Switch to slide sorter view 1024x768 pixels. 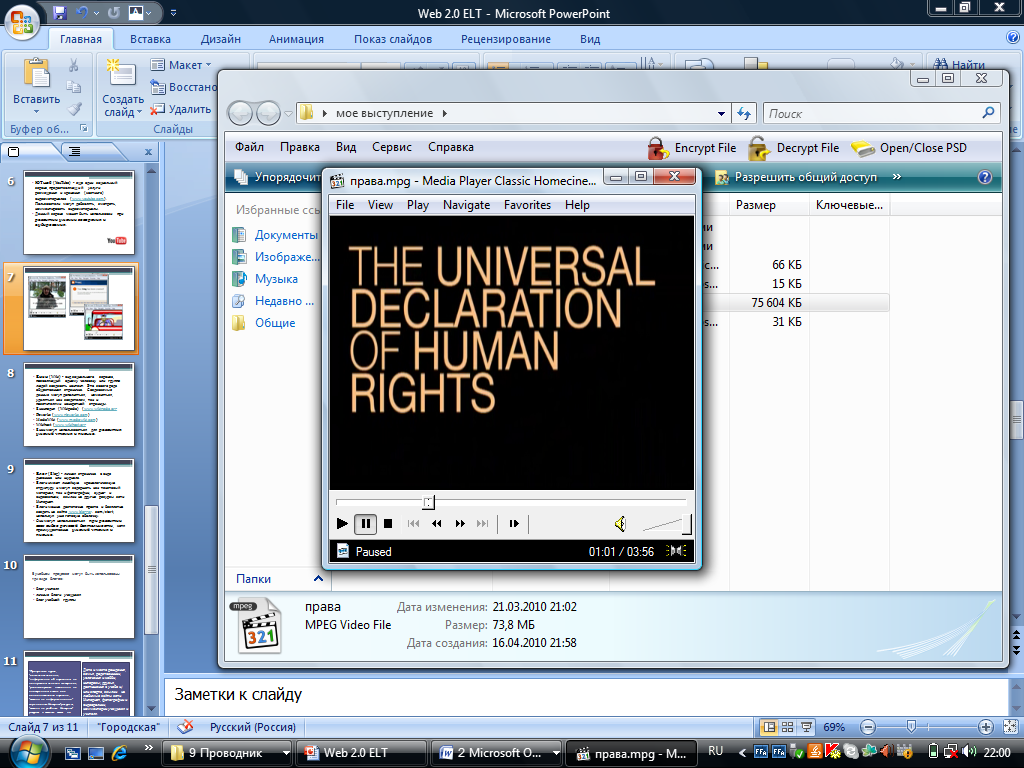click(x=788, y=727)
